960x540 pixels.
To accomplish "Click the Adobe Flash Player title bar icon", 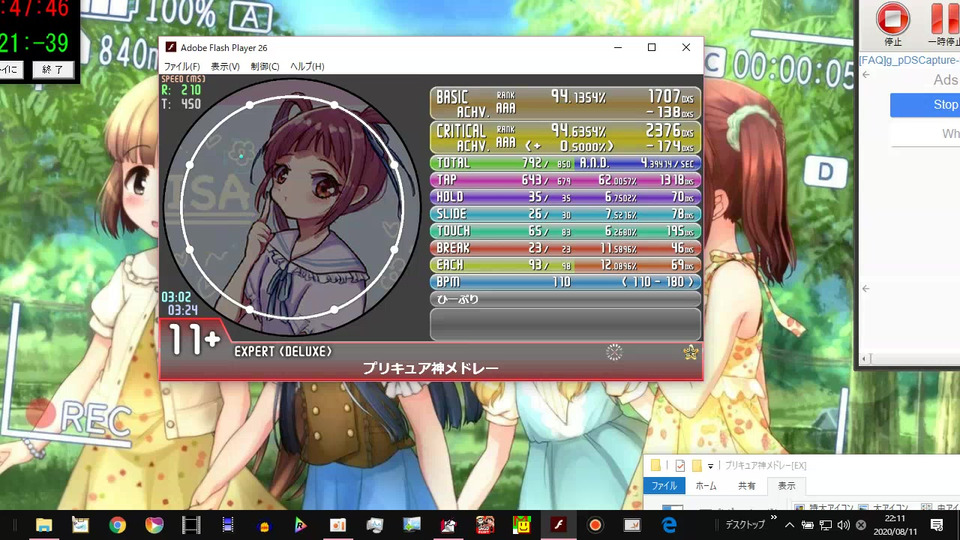I will [x=171, y=47].
